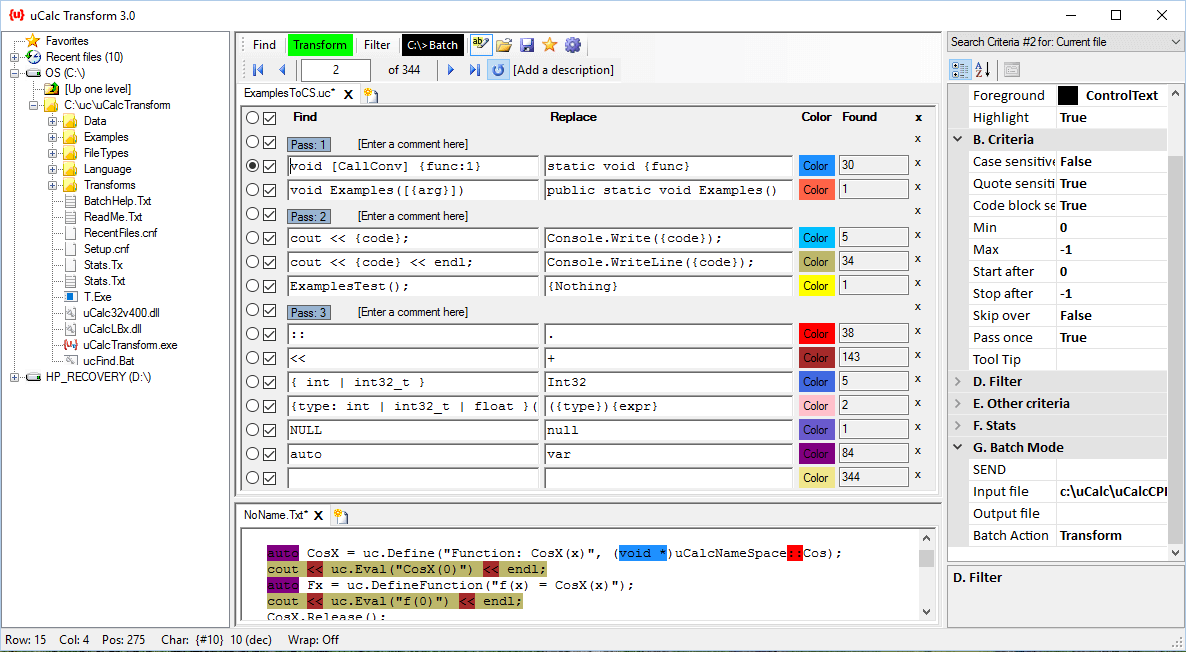The width and height of the screenshot is (1186, 652).
Task: Open settings with the gear icon
Action: 572,45
